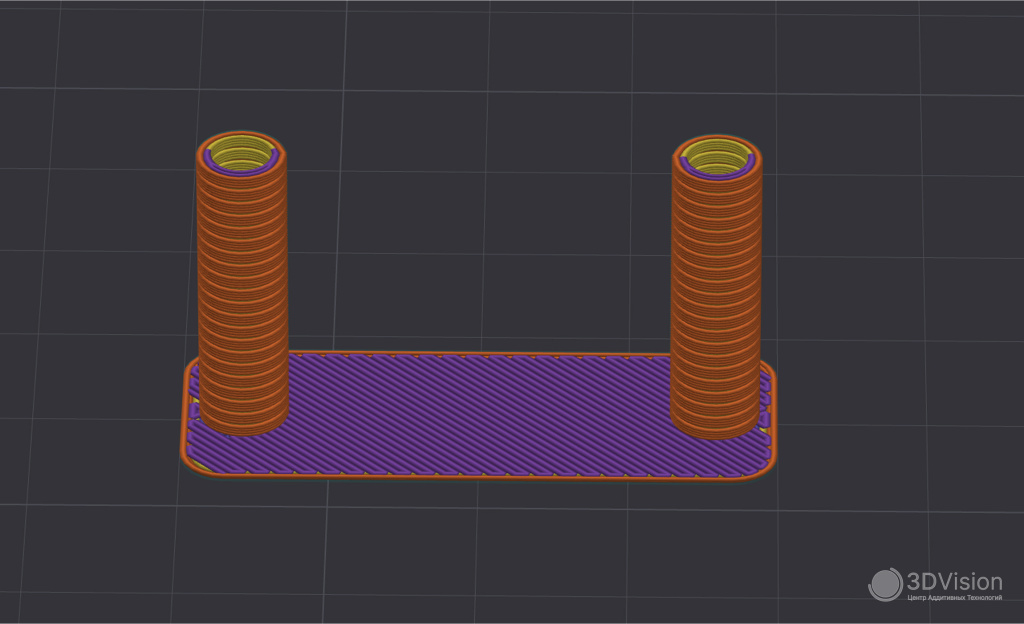Select the base plate's right rounded corner
Screen dimensions: 1024x624
(x=770, y=458)
